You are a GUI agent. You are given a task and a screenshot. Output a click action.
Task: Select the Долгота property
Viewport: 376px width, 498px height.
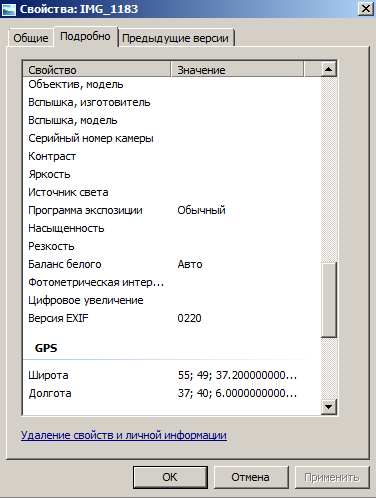click(x=50, y=393)
